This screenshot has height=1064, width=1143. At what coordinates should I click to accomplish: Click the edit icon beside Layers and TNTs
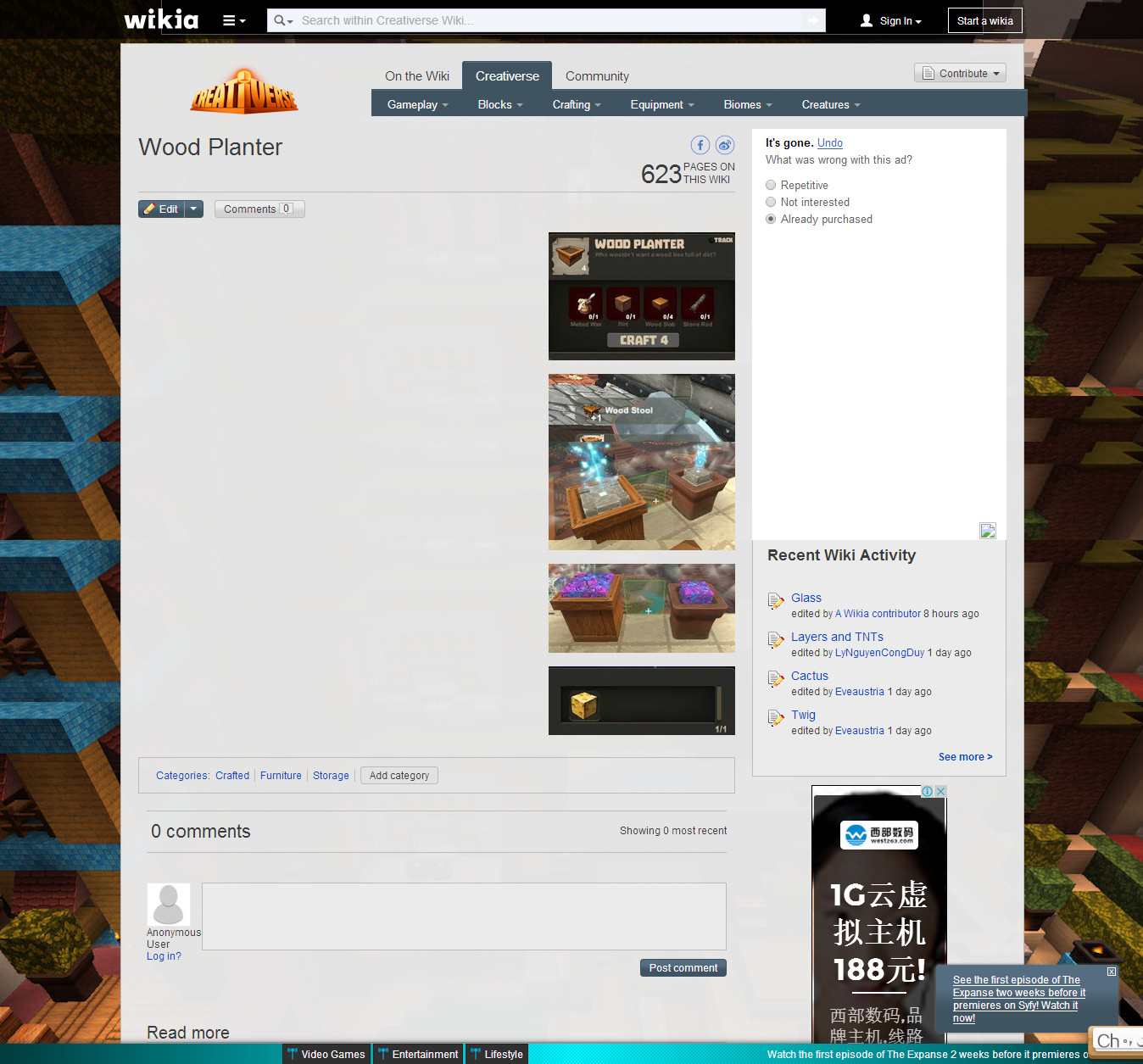click(x=776, y=640)
